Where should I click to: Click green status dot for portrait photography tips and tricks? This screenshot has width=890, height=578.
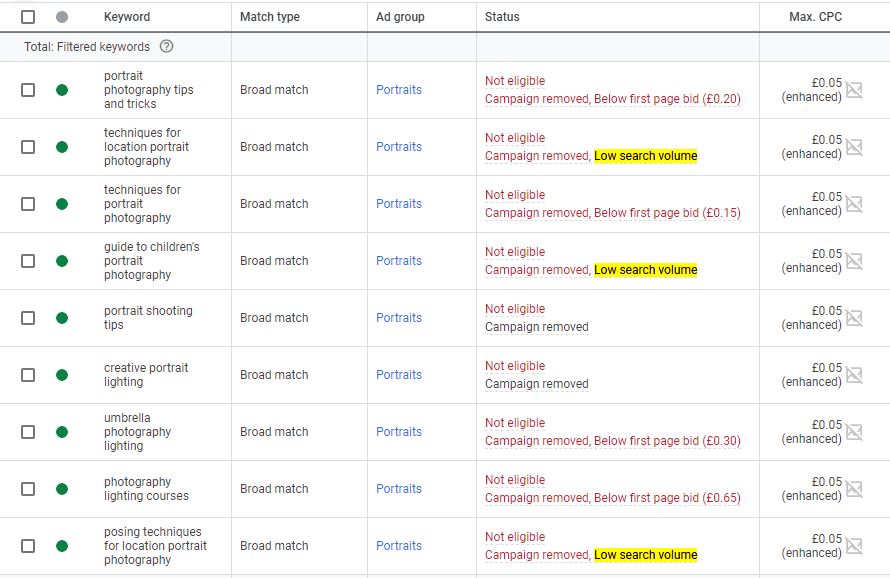(x=62, y=90)
